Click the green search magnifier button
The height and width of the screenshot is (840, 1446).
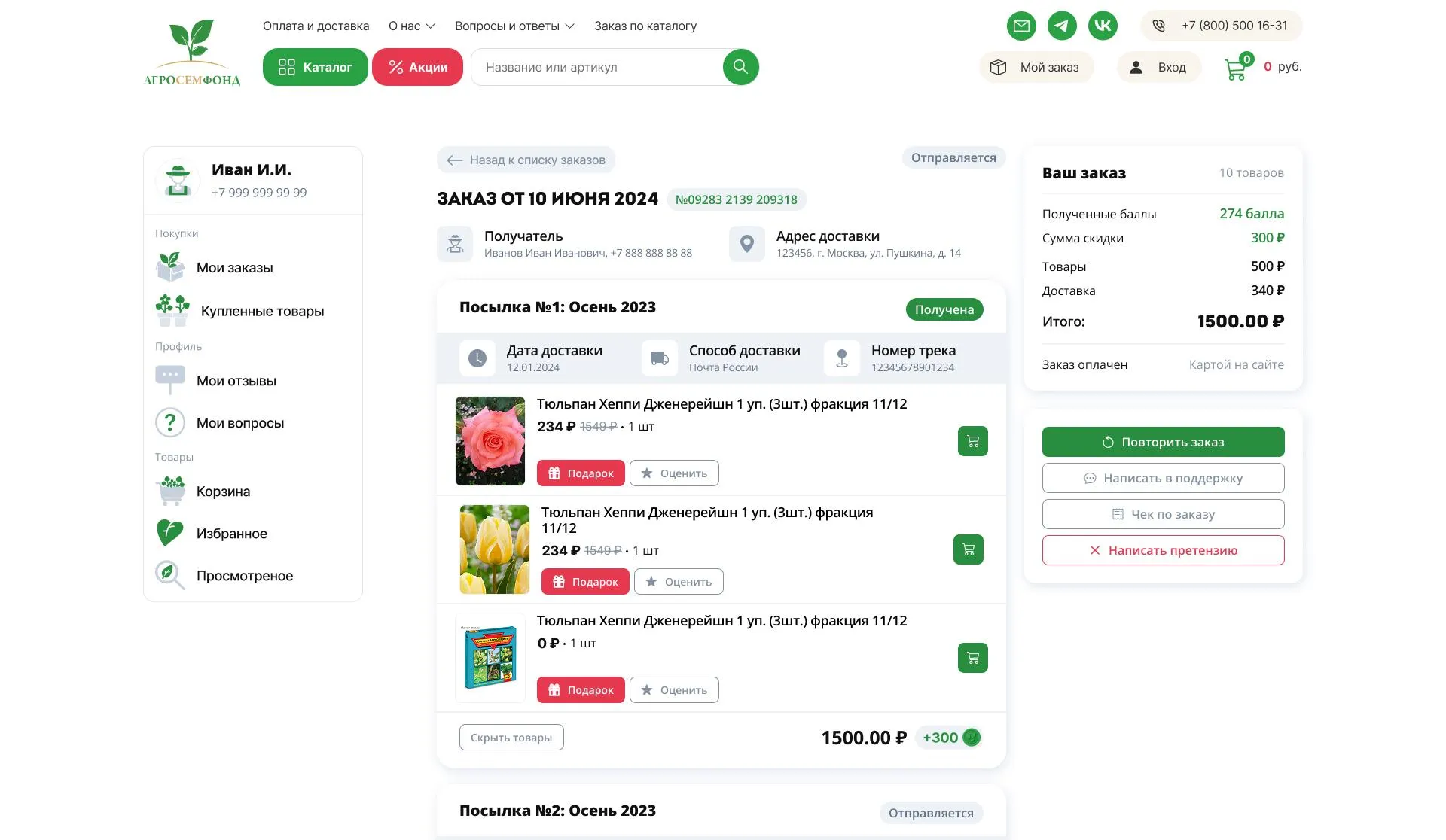coord(740,67)
